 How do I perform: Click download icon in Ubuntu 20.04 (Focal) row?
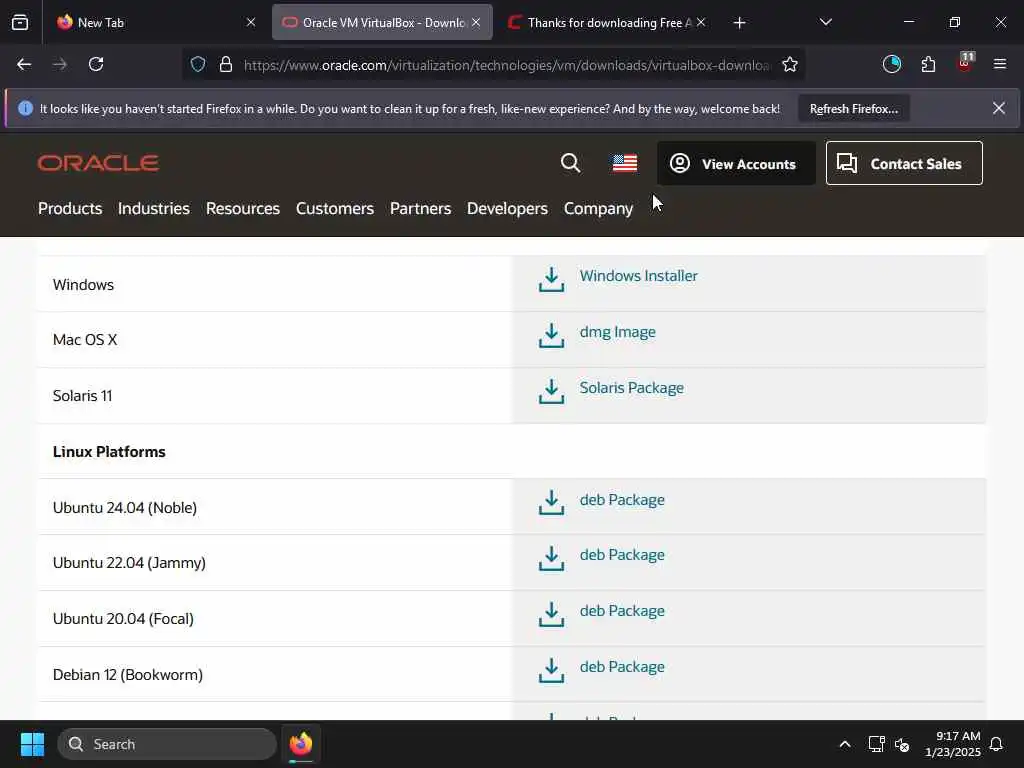(551, 615)
